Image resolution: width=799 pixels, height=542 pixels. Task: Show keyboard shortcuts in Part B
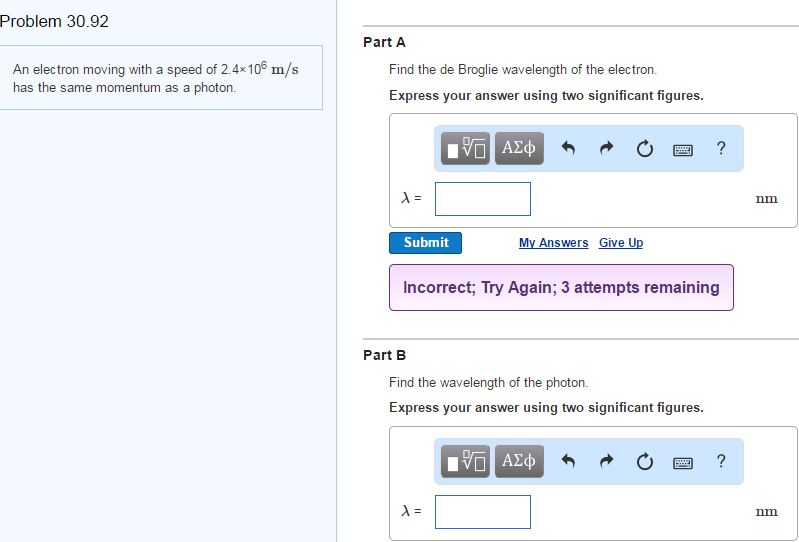coord(683,462)
